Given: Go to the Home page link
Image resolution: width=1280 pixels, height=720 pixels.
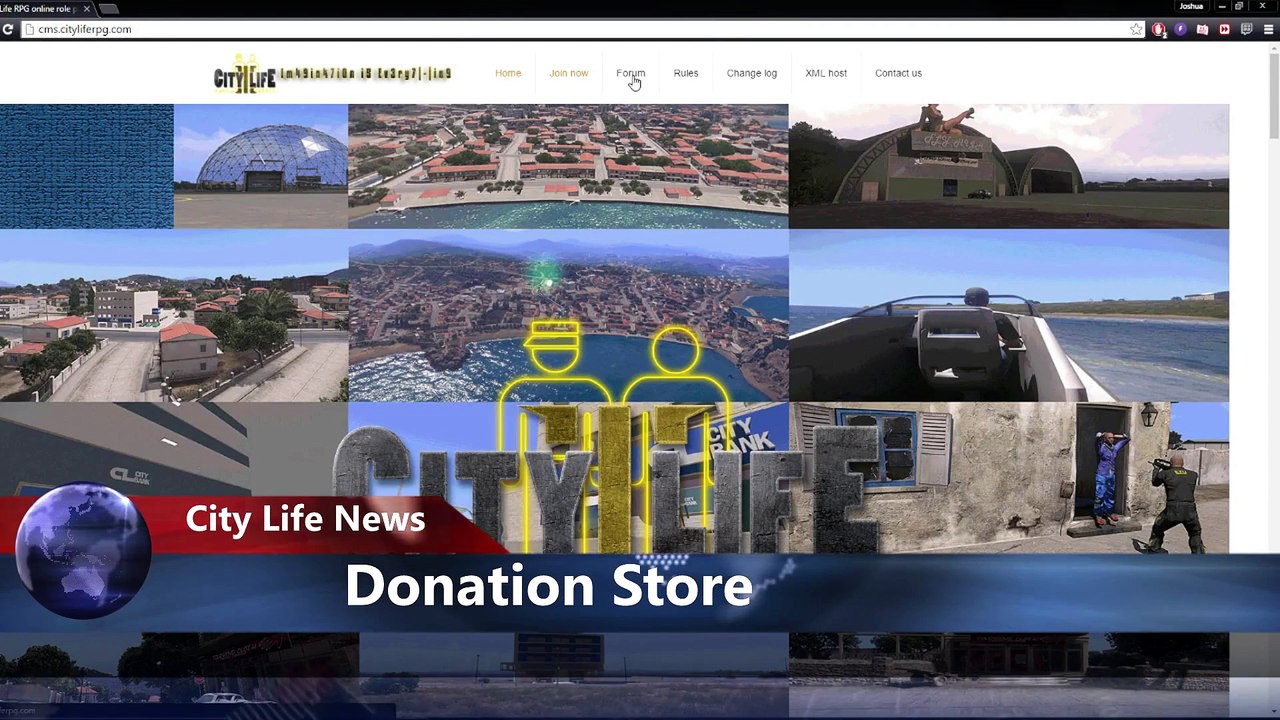Looking at the screenshot, I should pyautogui.click(x=508, y=73).
